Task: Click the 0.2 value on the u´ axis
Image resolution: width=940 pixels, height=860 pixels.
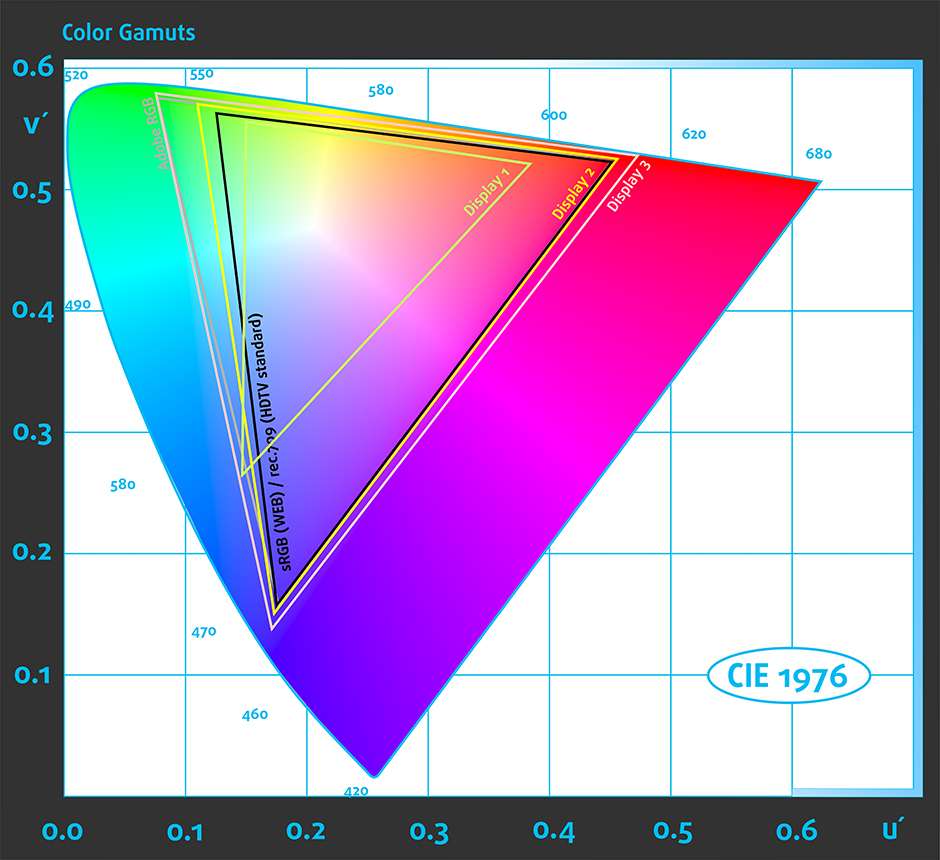Action: pos(306,831)
